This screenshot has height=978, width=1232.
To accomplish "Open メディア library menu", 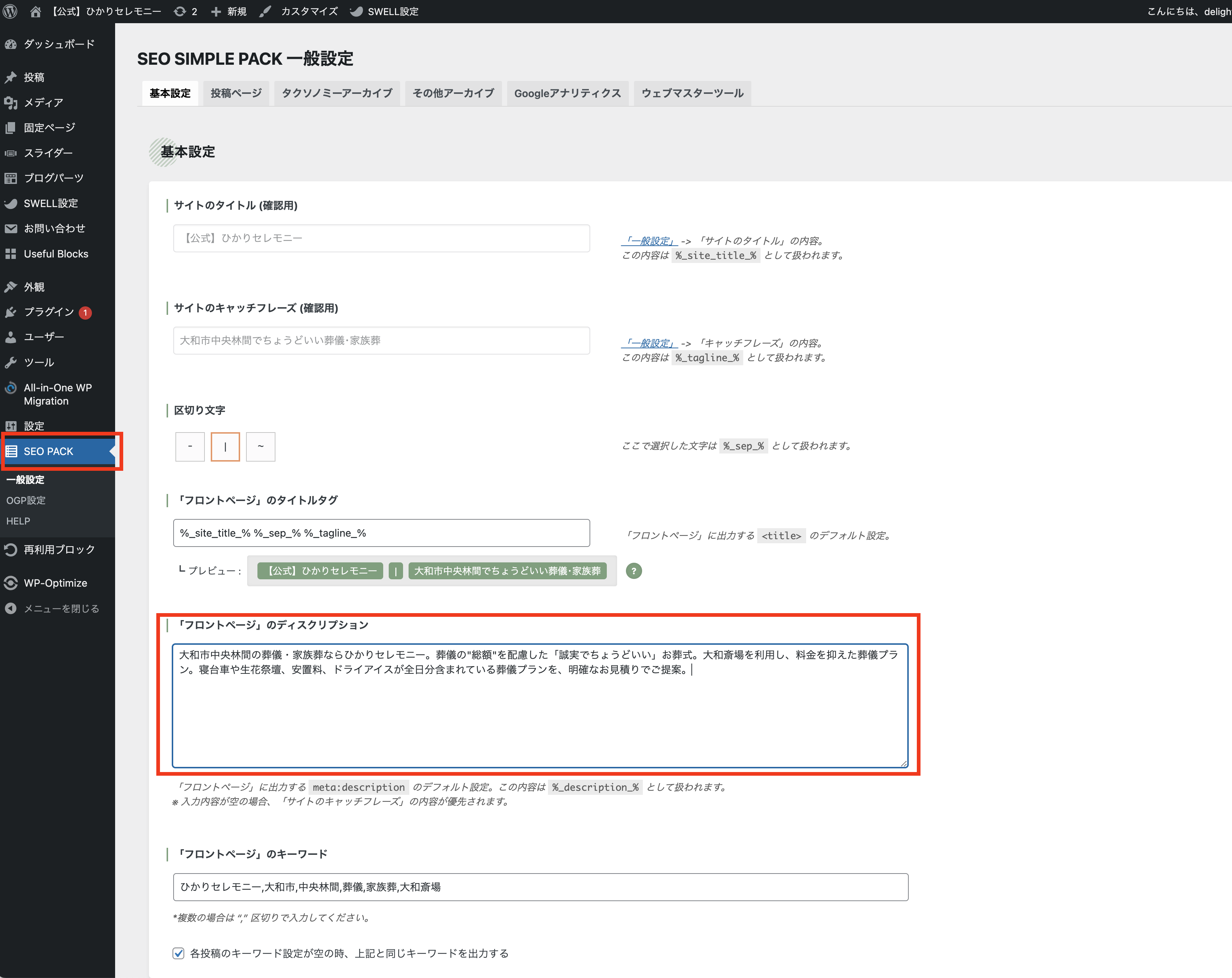I will [57, 102].
